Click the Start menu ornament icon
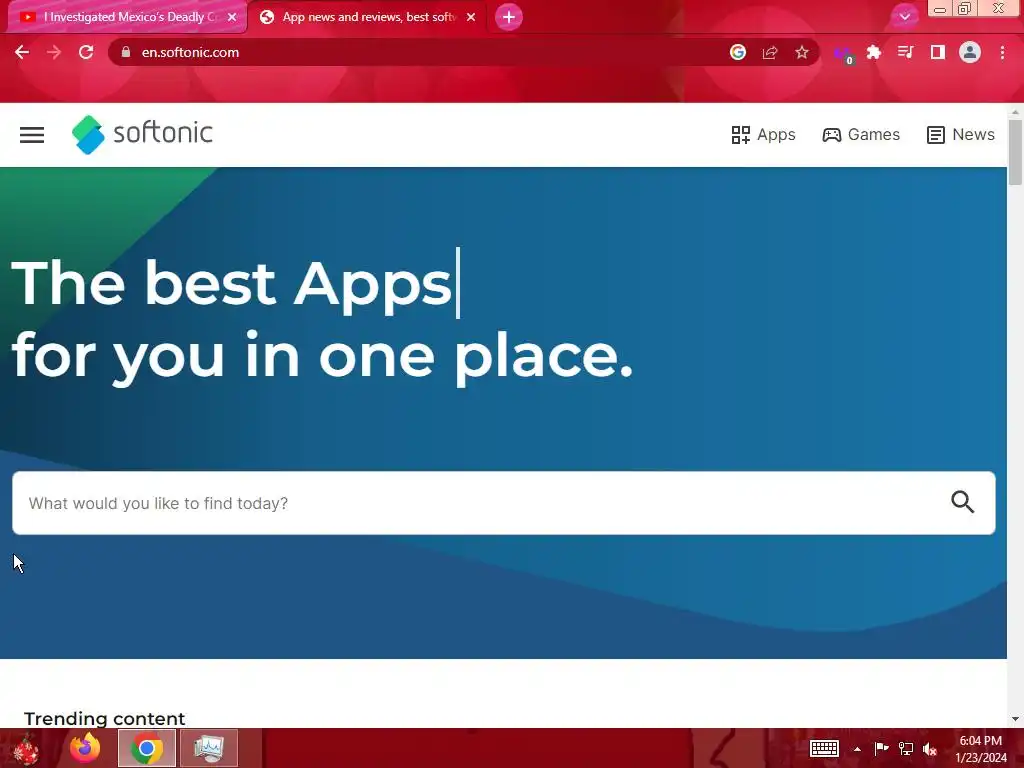The height and width of the screenshot is (768, 1024). (x=26, y=748)
